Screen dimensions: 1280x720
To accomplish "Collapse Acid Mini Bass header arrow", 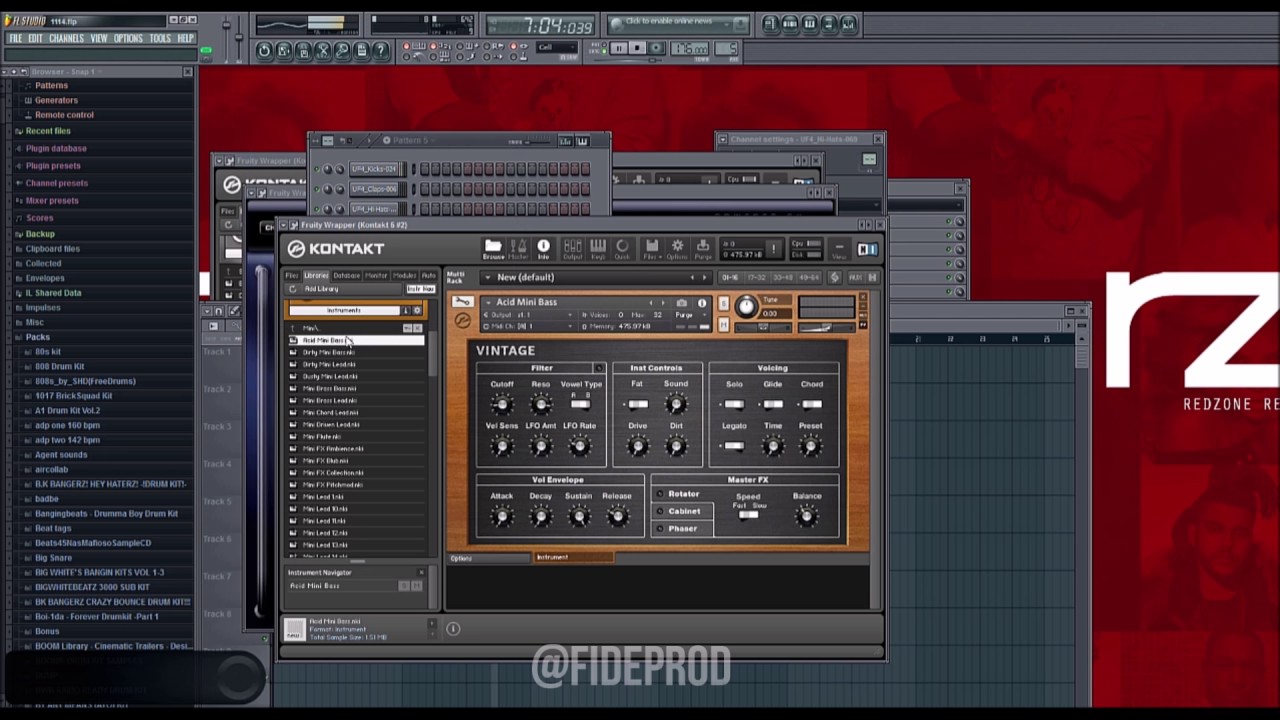I will click(489, 302).
